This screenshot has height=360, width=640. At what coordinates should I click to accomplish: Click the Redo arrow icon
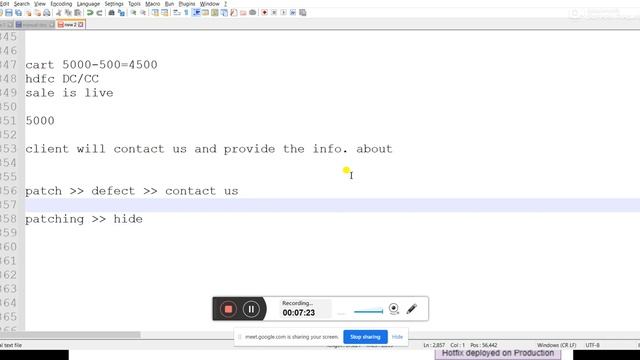(99, 13)
